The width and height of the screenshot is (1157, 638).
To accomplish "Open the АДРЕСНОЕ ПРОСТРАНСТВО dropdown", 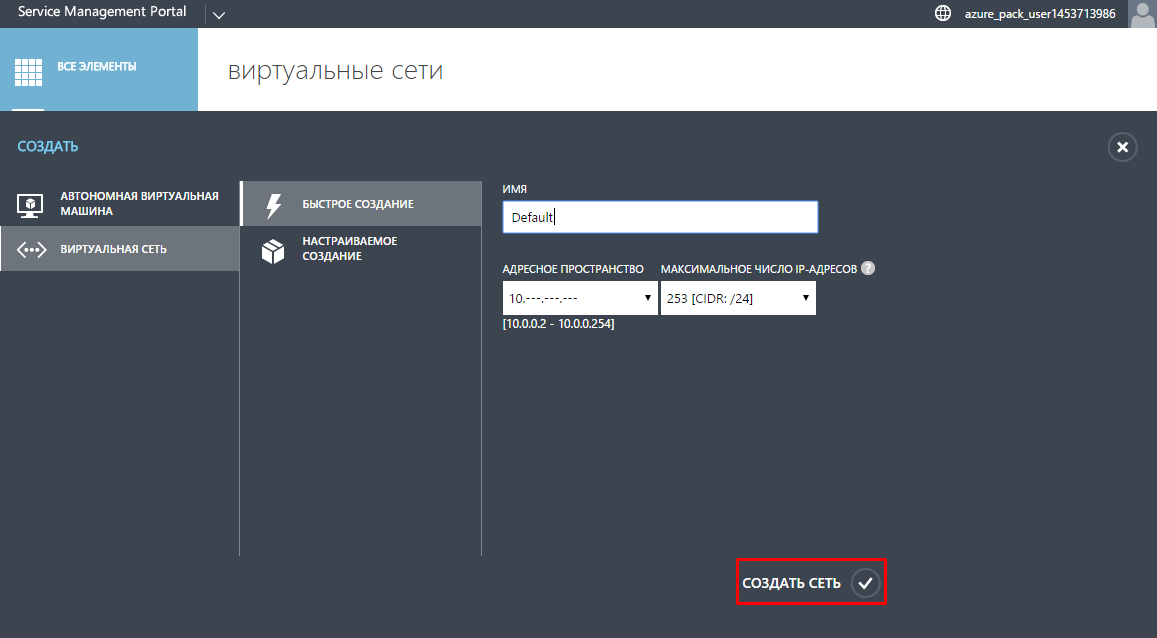I will coord(580,298).
